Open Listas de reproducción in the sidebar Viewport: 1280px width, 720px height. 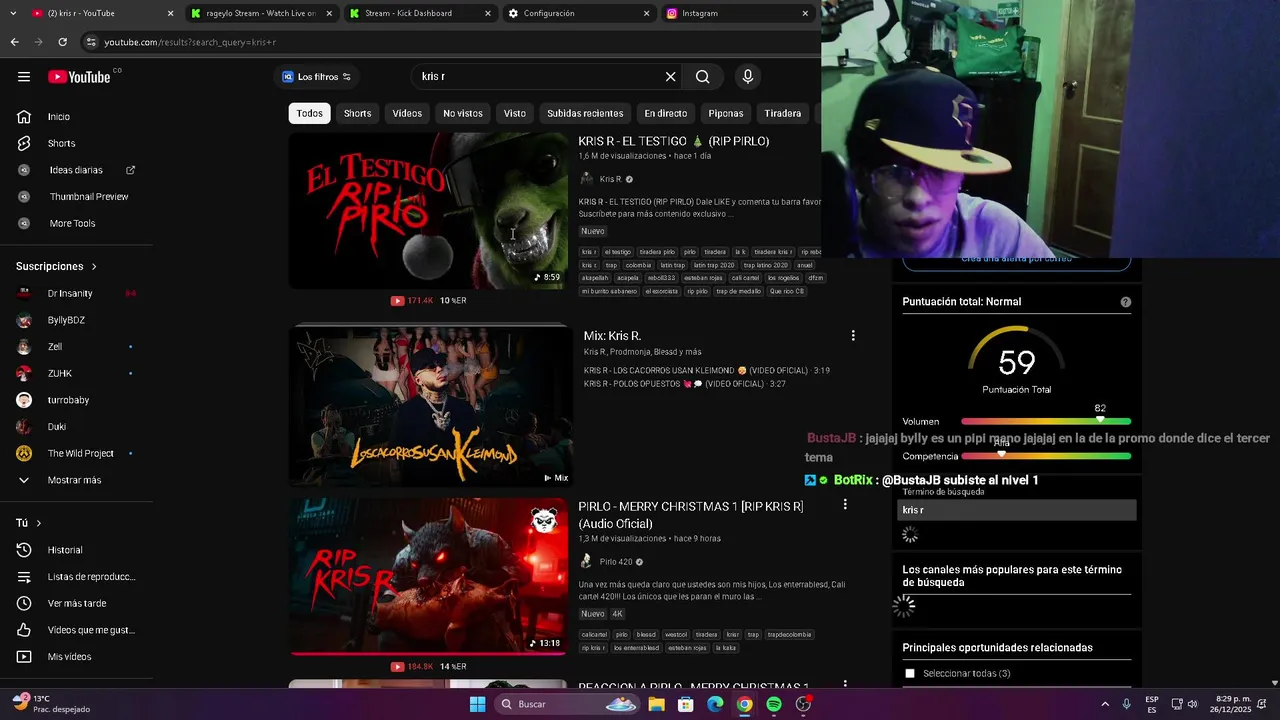pos(90,577)
